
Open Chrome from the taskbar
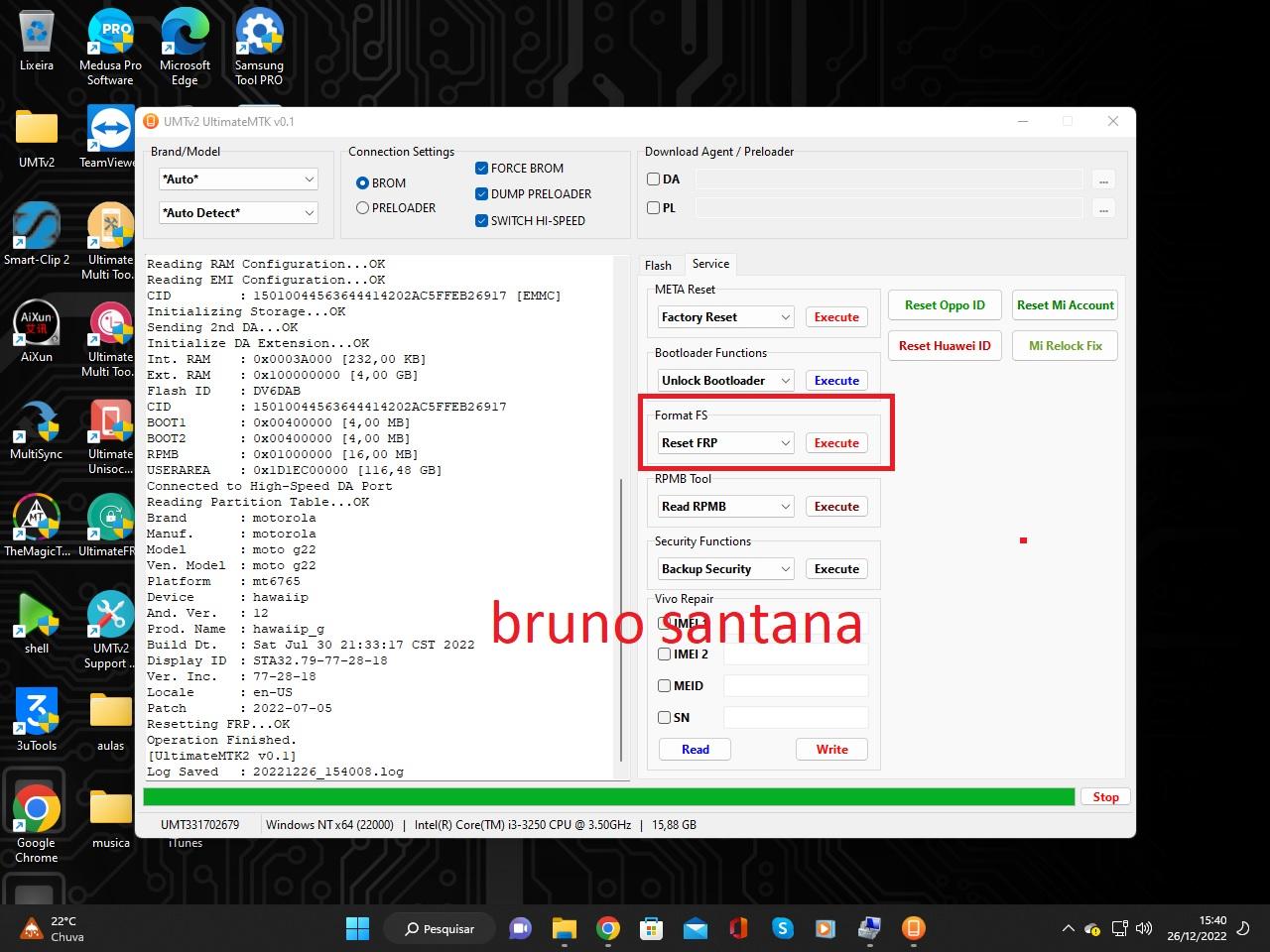coord(608,928)
